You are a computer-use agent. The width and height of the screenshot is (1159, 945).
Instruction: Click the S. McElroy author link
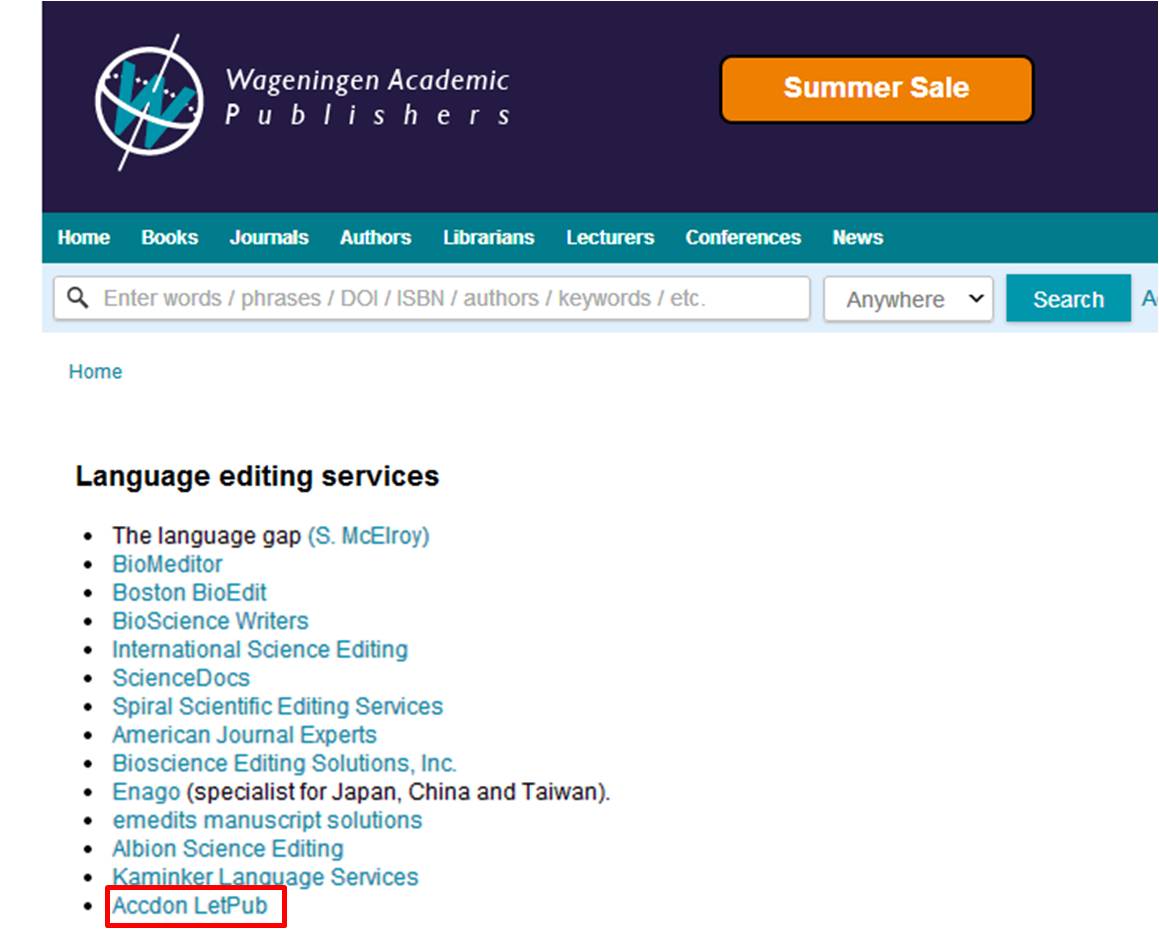369,535
